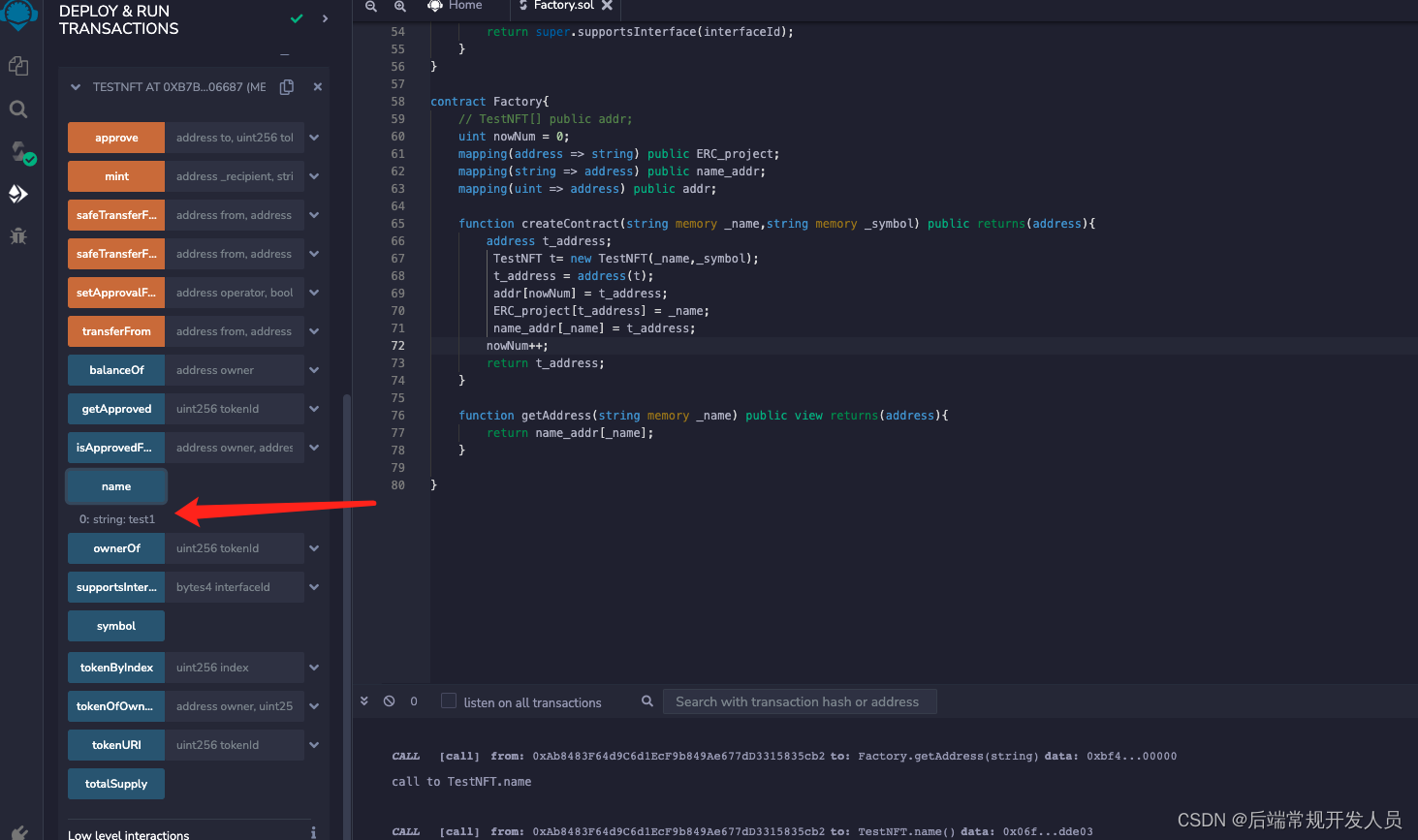The width and height of the screenshot is (1418, 840).
Task: Click the transaction hash search field
Action: coord(799,701)
